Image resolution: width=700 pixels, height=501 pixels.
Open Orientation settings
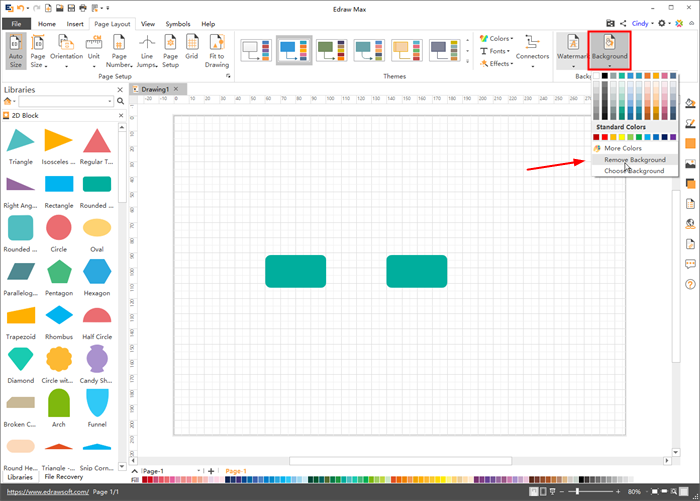pos(67,50)
